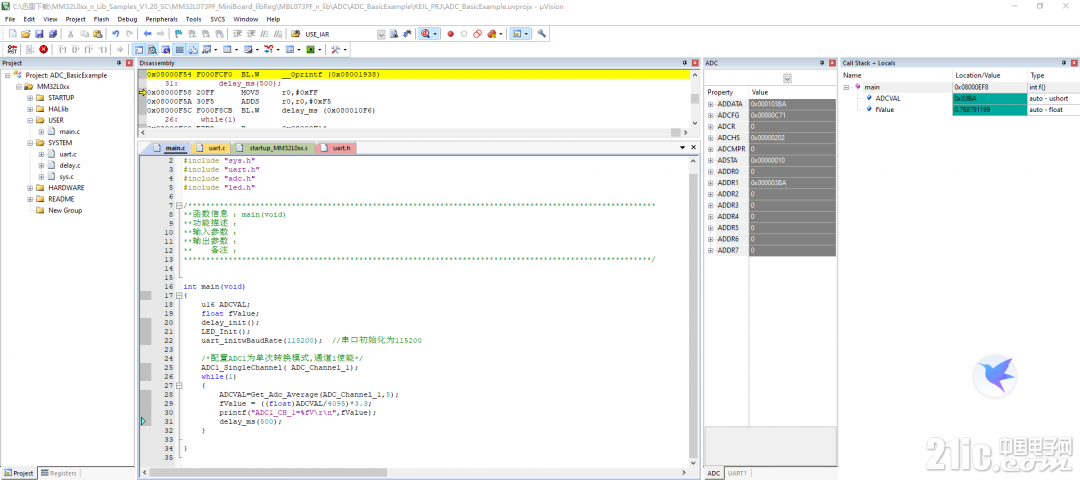Paste from clipboard using toolbar icon
The height and width of the screenshot is (480, 1080).
pyautogui.click(x=97, y=34)
